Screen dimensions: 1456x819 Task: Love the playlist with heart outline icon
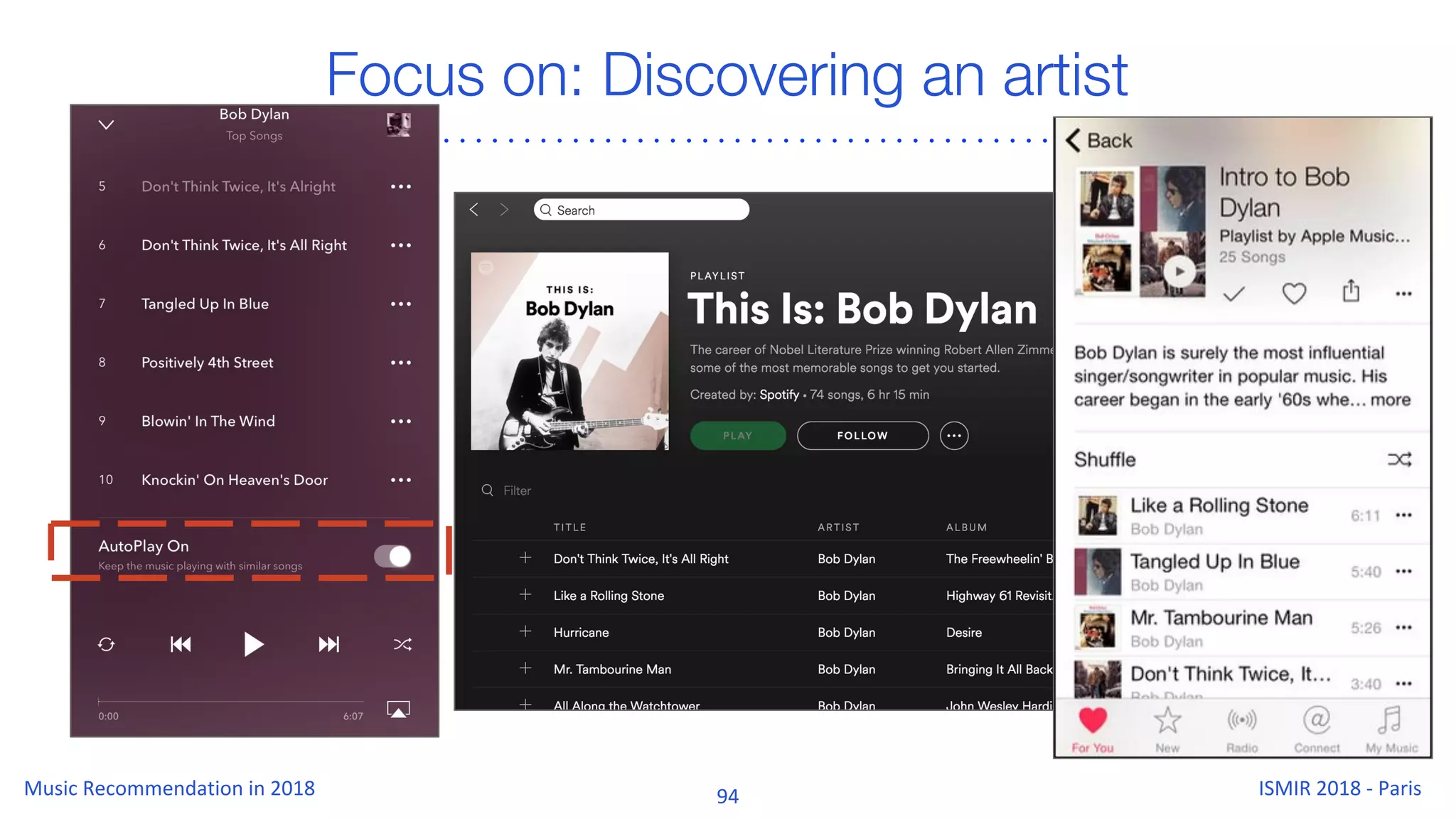click(1294, 293)
